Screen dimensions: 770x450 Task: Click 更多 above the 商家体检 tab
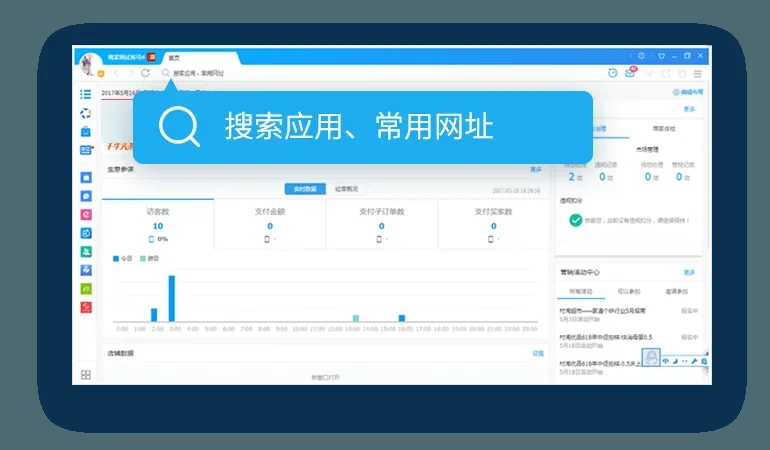[689, 109]
